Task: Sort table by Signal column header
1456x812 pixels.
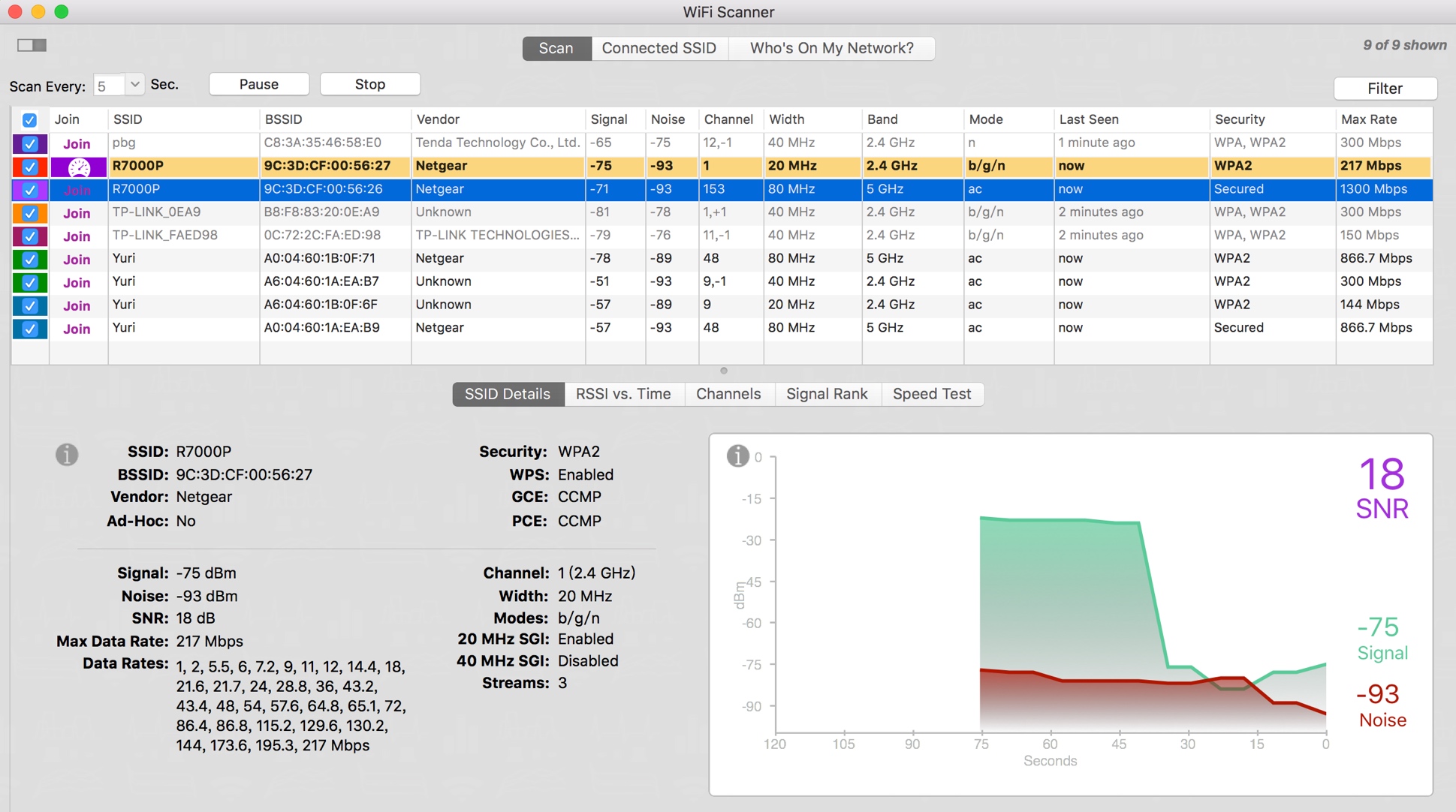Action: (x=608, y=119)
